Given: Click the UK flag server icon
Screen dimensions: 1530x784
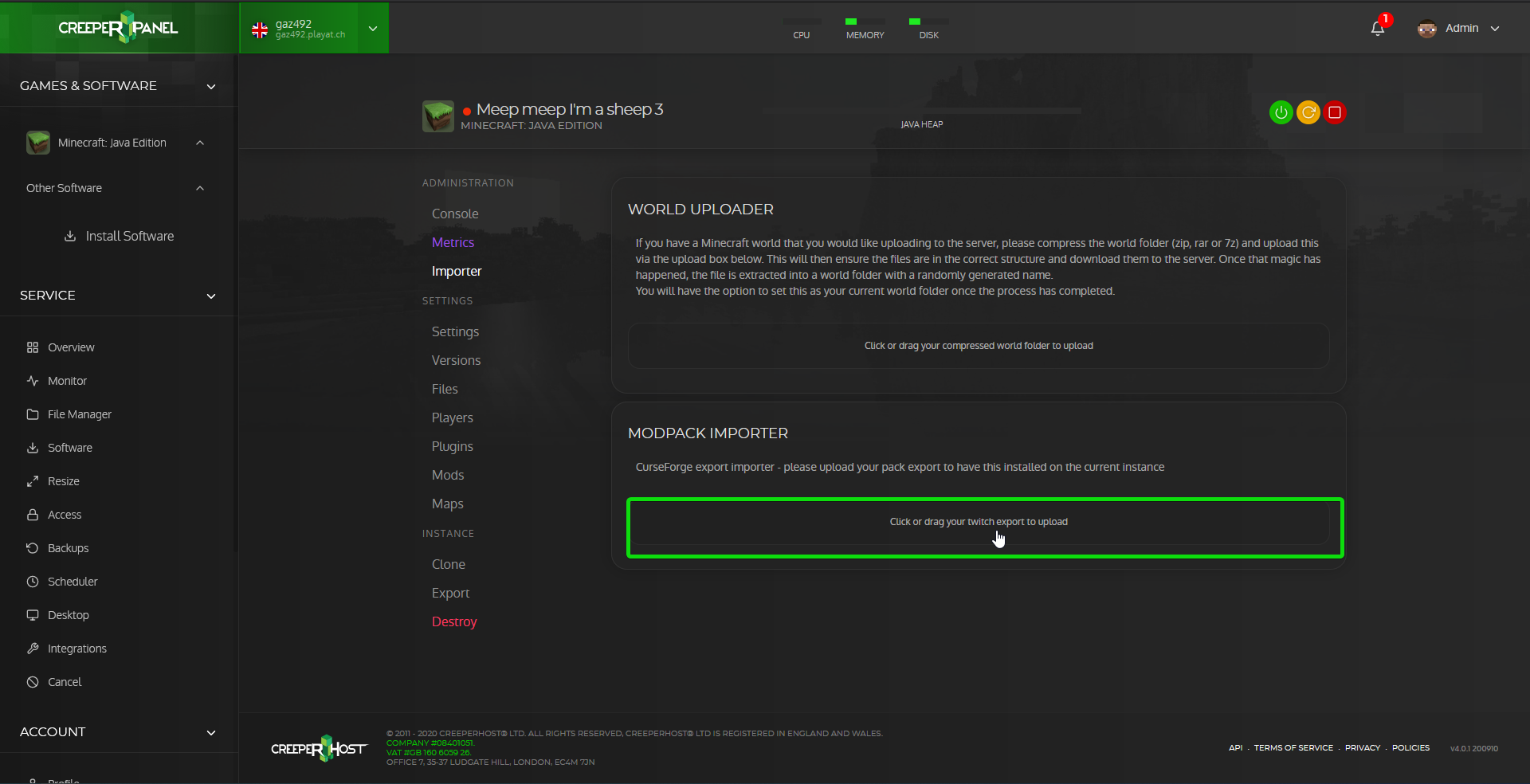Looking at the screenshot, I should pos(260,29).
